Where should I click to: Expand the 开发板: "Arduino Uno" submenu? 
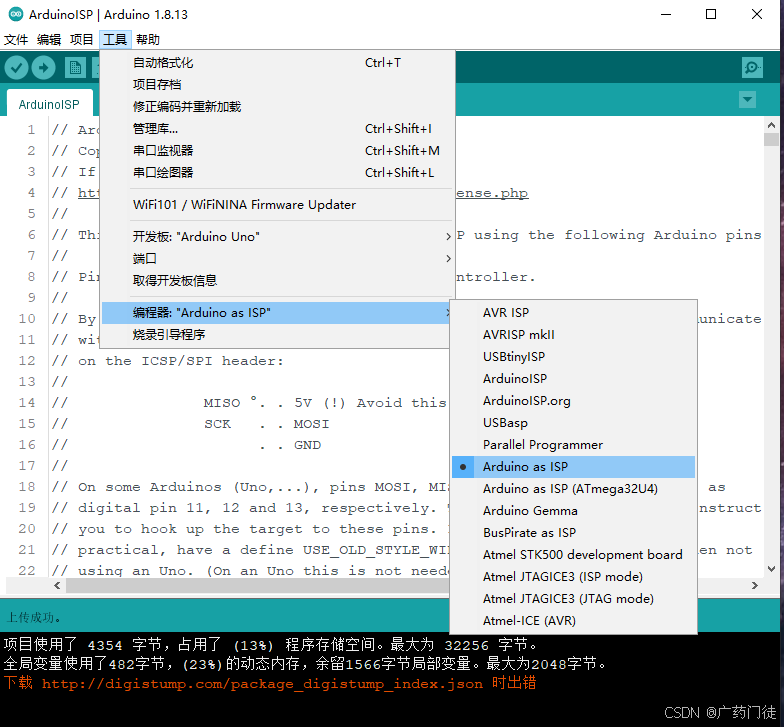[x=278, y=236]
